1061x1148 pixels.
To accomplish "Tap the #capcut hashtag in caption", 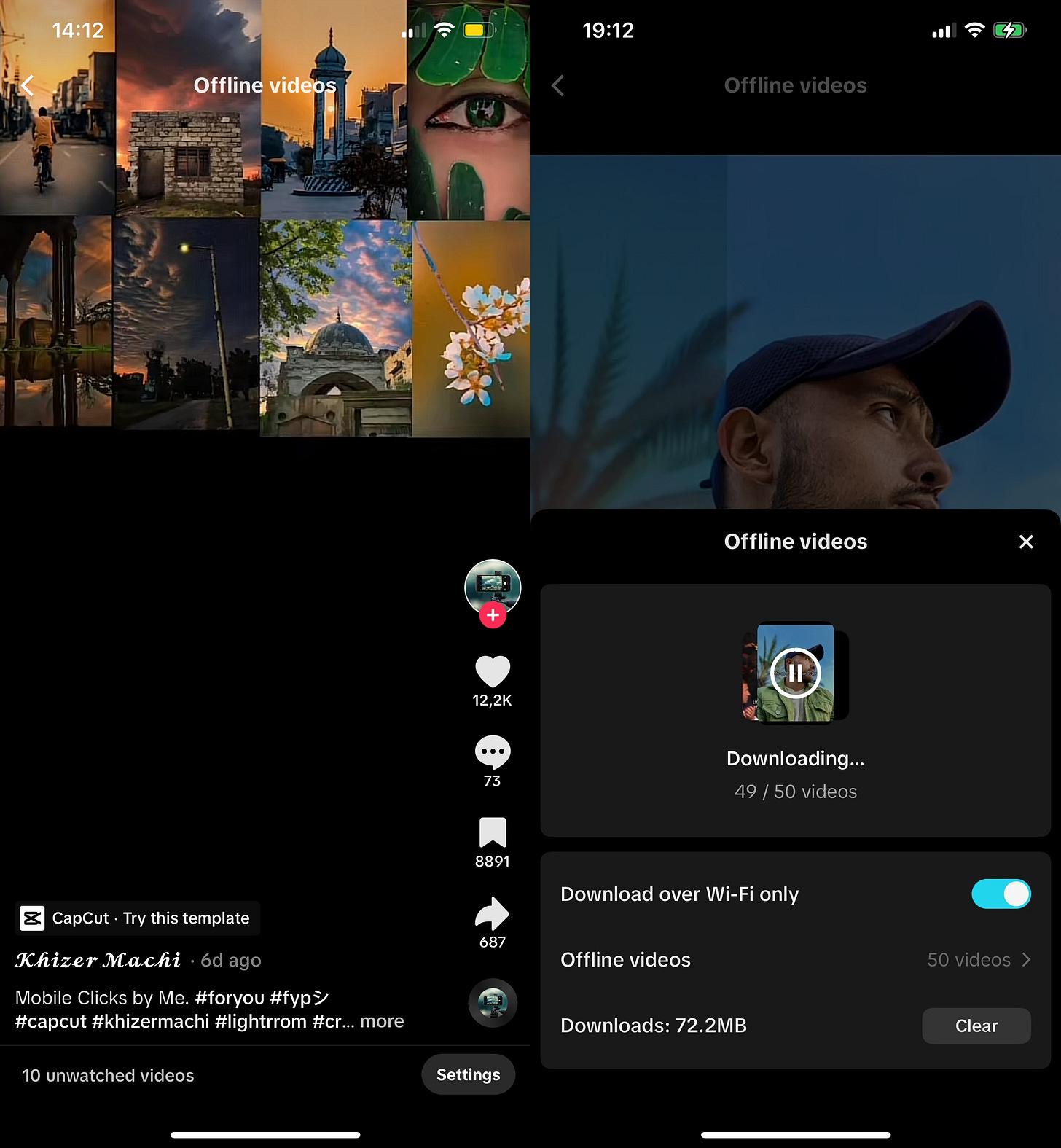I will click(51, 1021).
